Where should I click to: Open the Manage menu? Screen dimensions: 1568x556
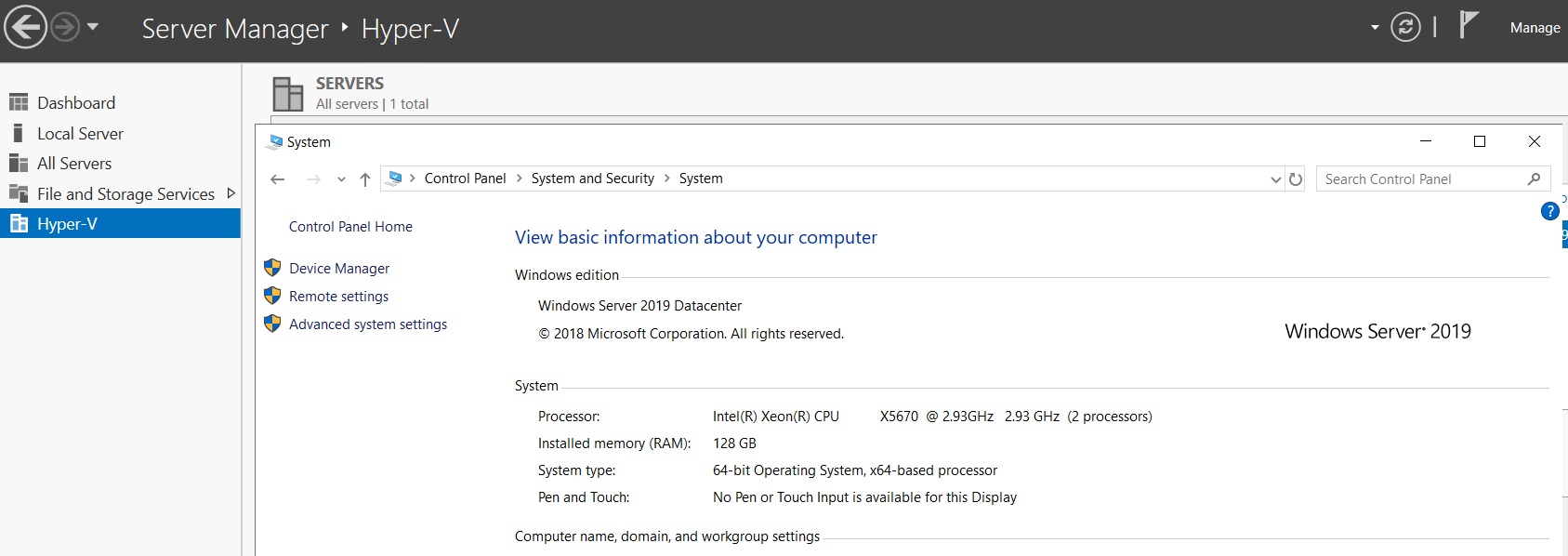point(1535,28)
